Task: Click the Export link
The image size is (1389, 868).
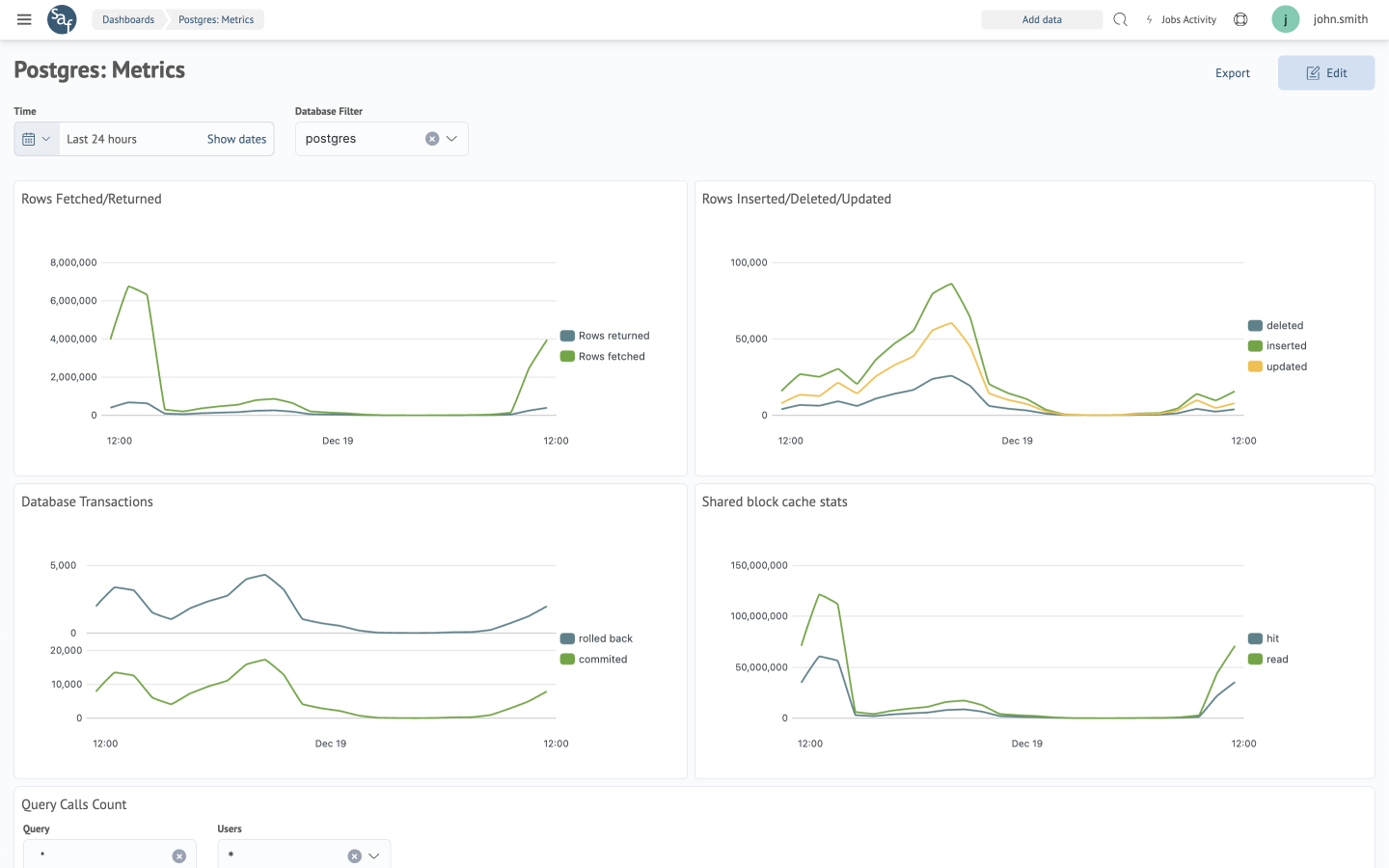Action: (x=1232, y=73)
